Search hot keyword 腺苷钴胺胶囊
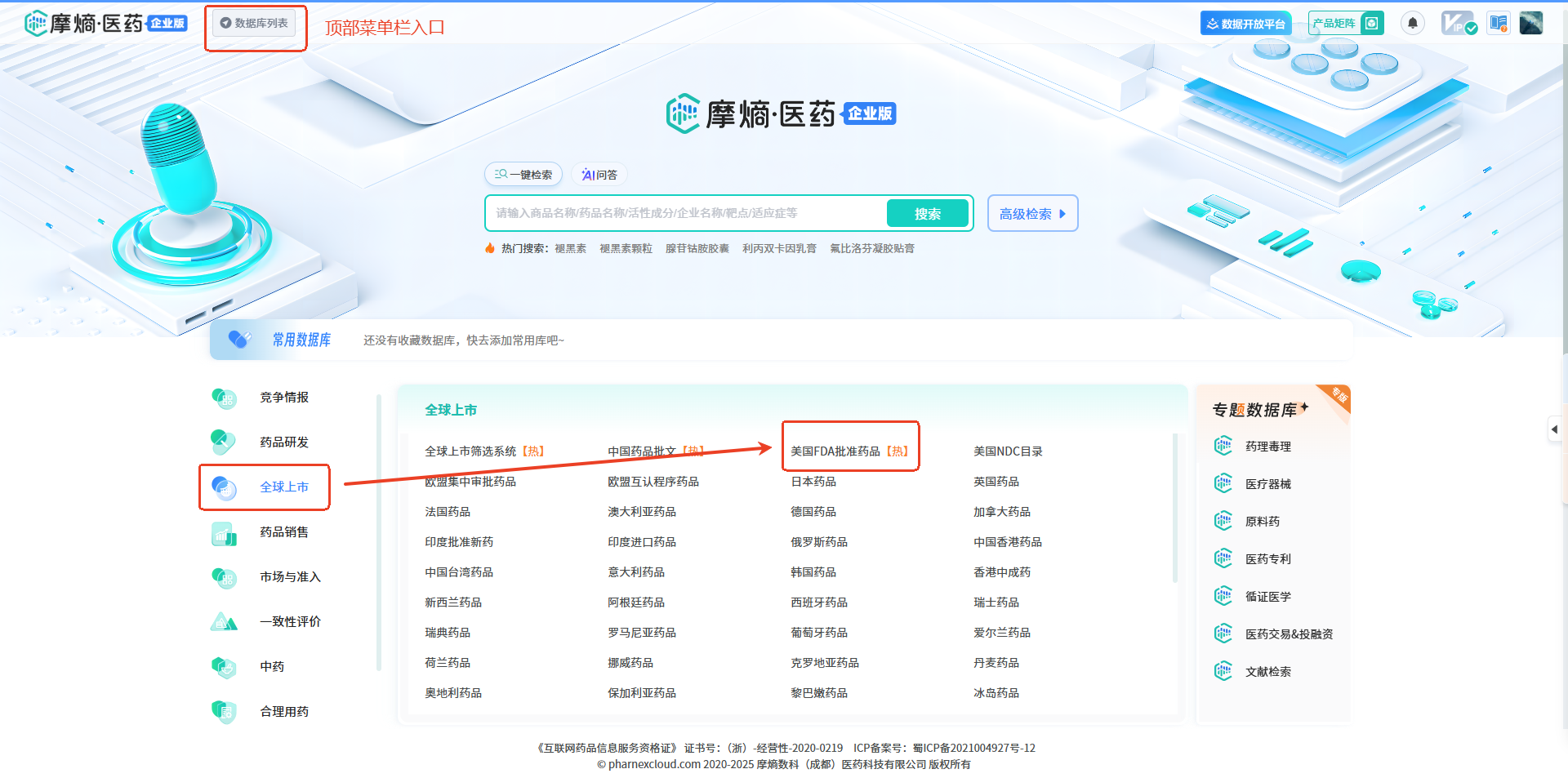Image resolution: width=1568 pixels, height=778 pixels. point(697,248)
